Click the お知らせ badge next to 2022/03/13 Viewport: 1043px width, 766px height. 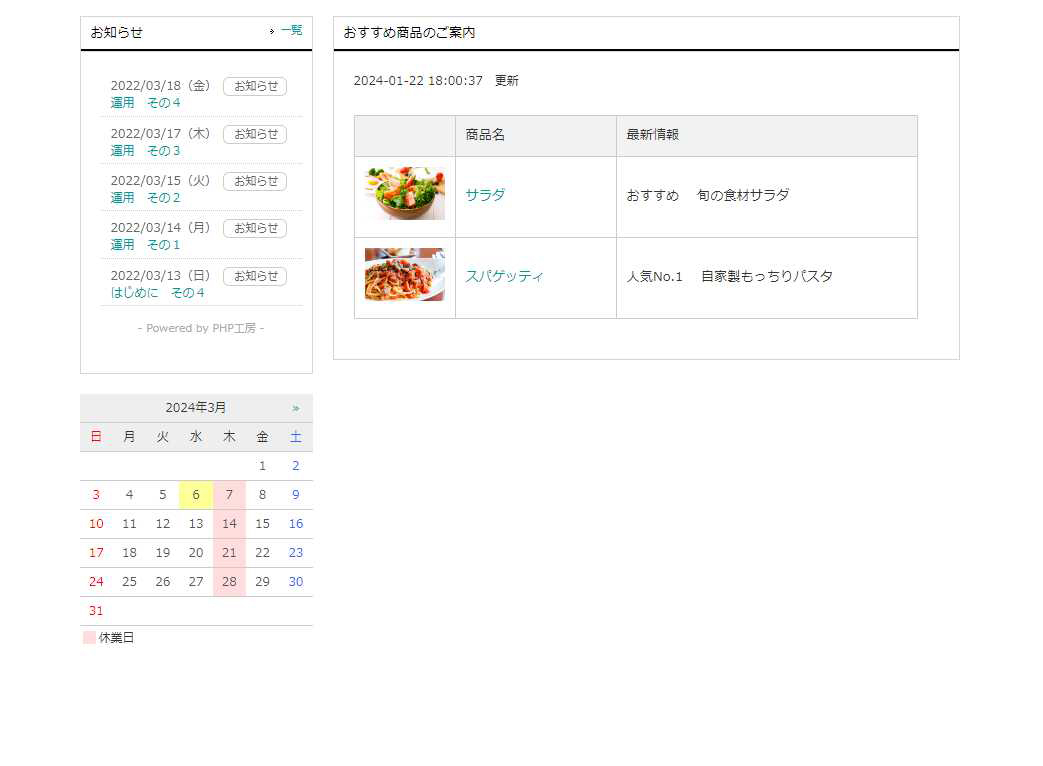point(255,276)
